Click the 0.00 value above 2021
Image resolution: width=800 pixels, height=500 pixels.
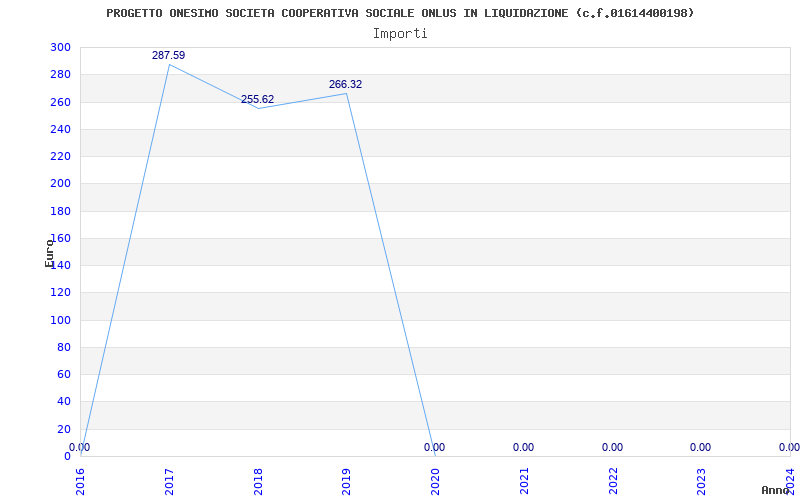pyautogui.click(x=523, y=447)
